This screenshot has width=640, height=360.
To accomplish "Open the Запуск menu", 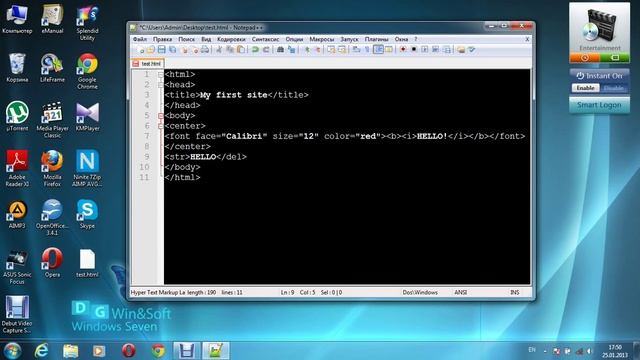I will click(x=349, y=39).
